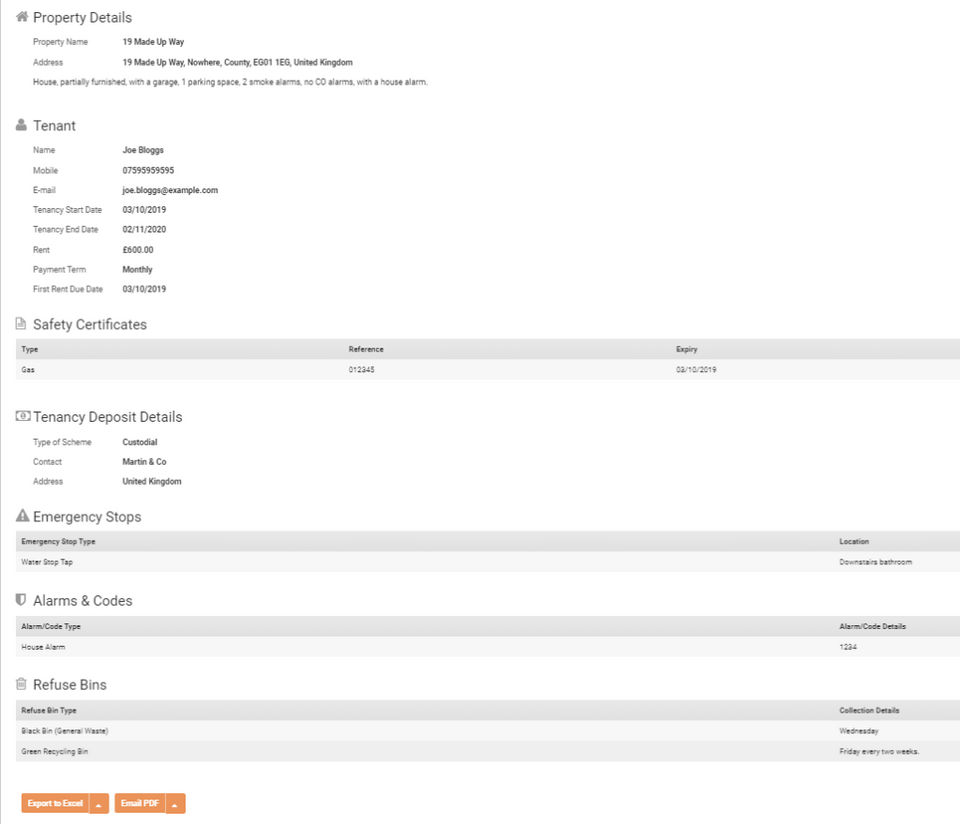Click the Alarm/Code Details column header

872,626
